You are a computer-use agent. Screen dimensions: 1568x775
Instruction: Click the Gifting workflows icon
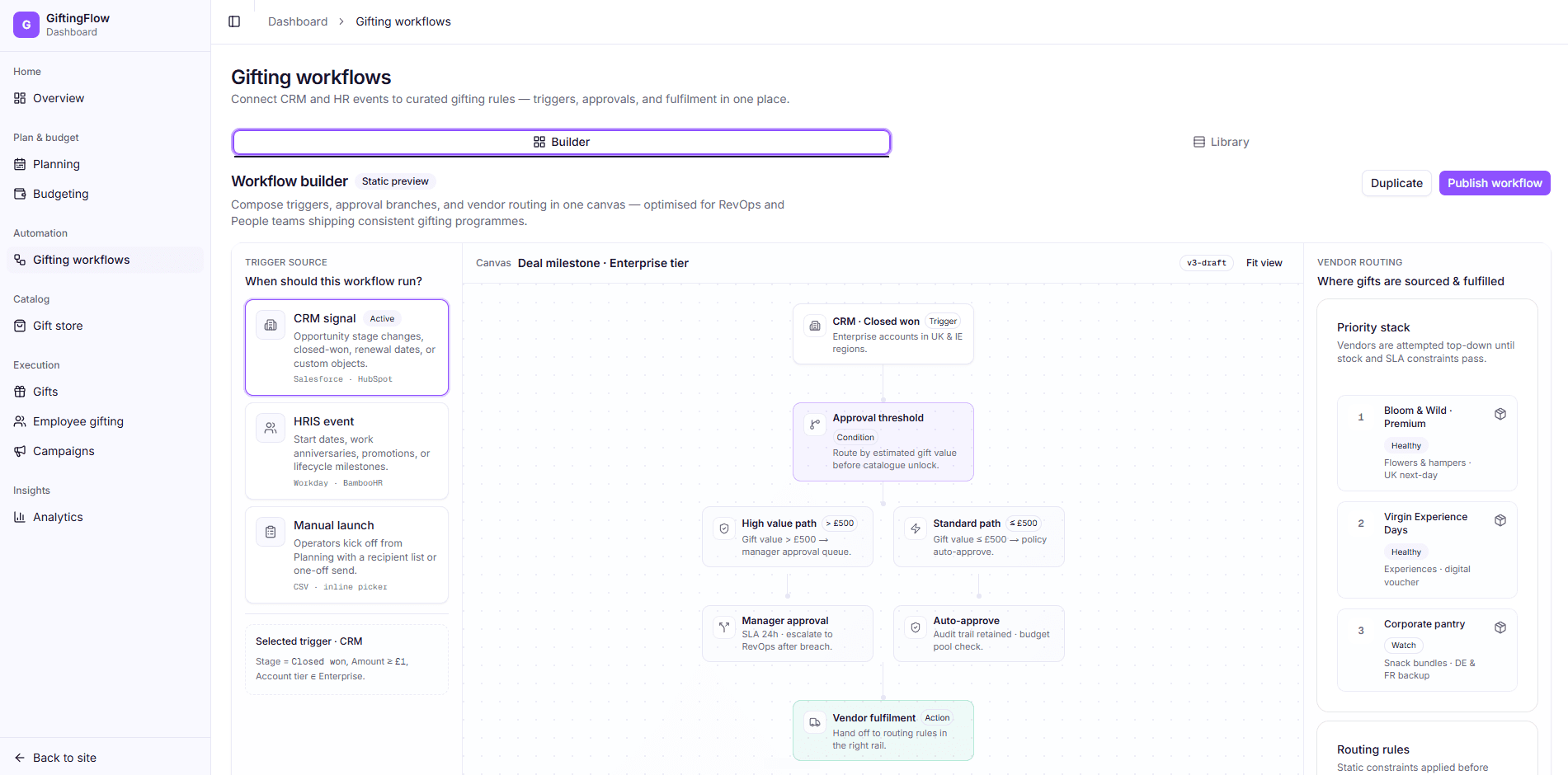pyautogui.click(x=20, y=260)
